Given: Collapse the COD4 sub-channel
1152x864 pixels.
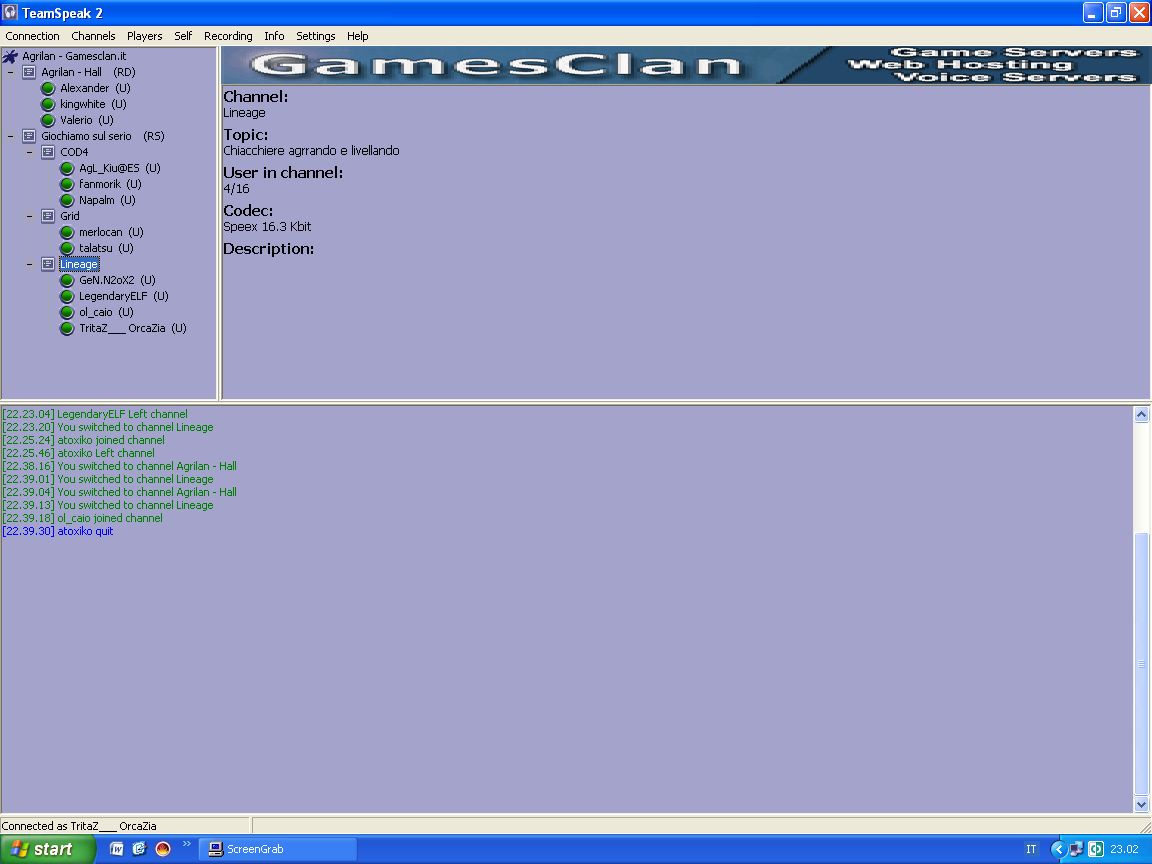Looking at the screenshot, I should coord(29,152).
